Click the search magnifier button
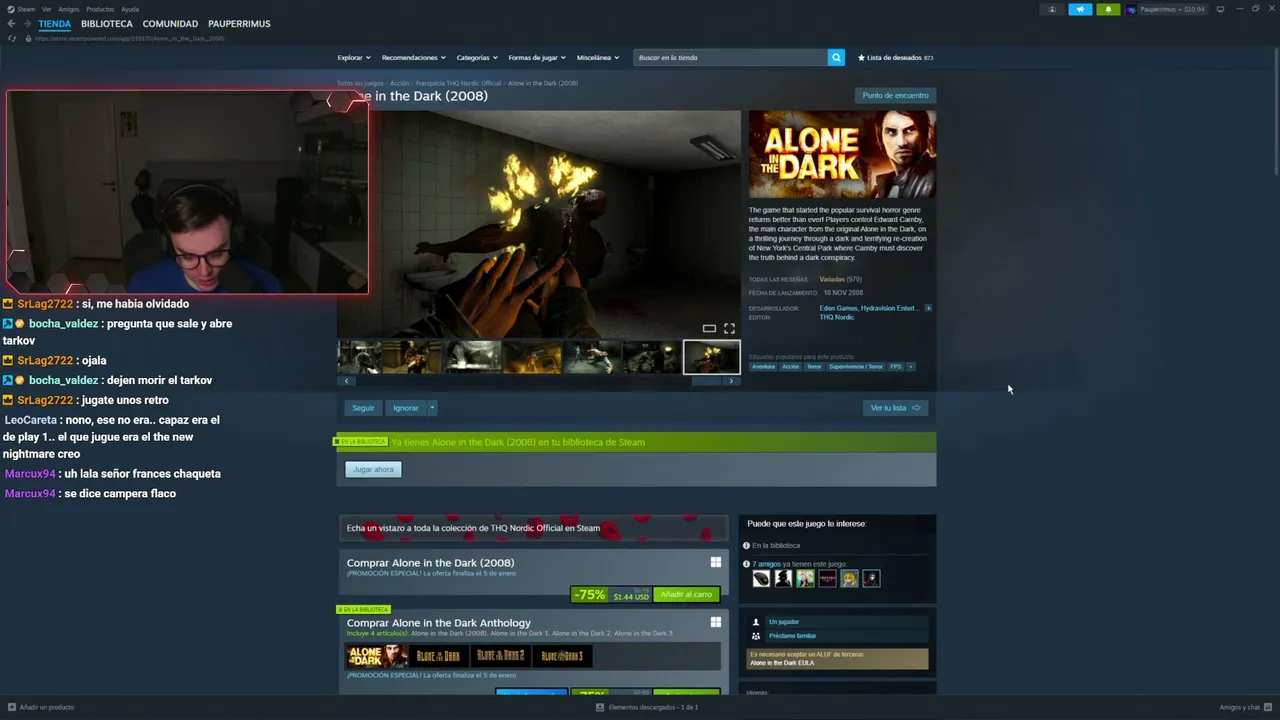The image size is (1280, 720). pyautogui.click(x=836, y=57)
